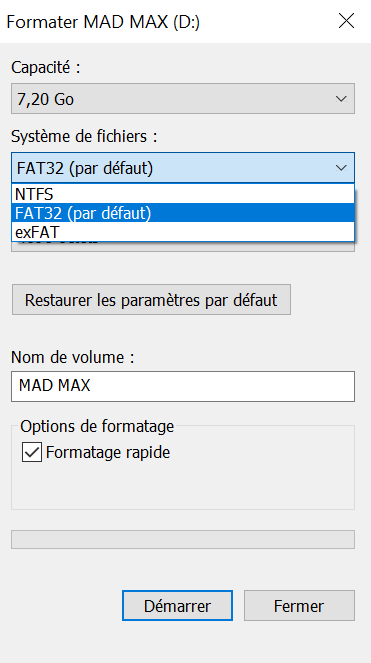371x663 pixels.
Task: Start formatting with the Démarrer button
Action: (x=177, y=605)
